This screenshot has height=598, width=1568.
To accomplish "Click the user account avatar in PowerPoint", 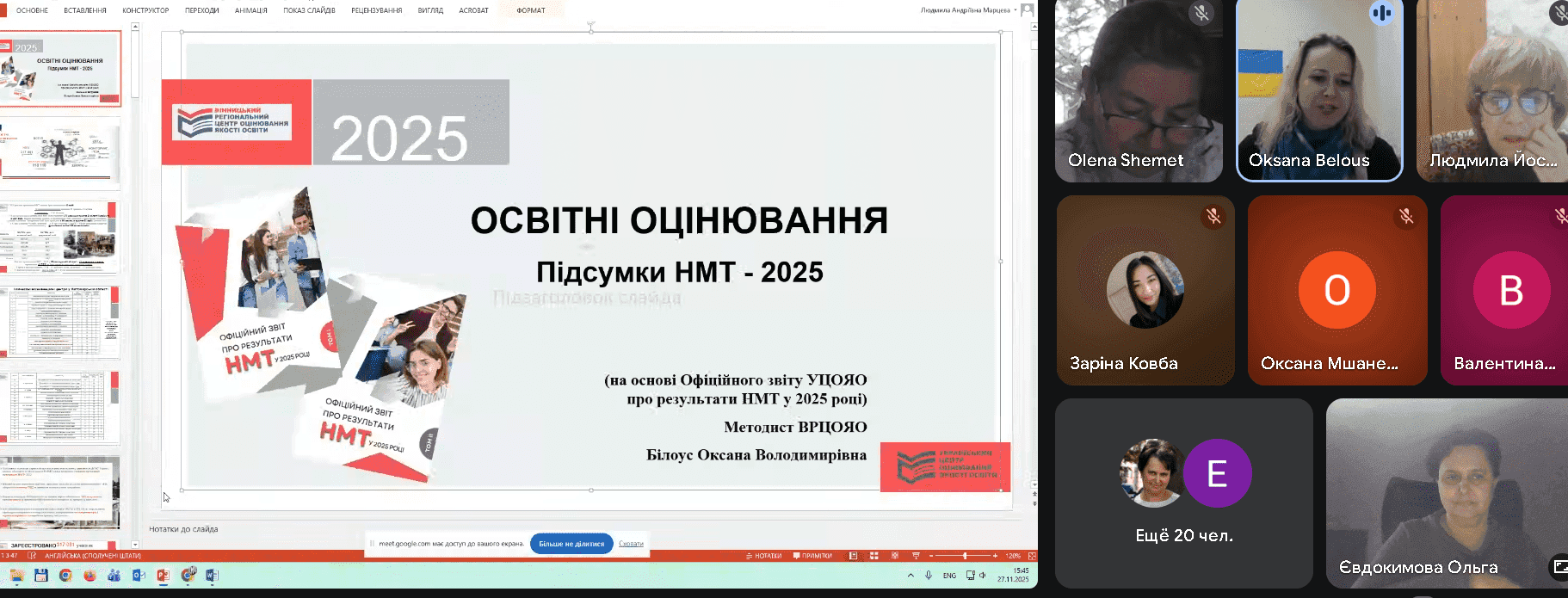I will point(1028,10).
